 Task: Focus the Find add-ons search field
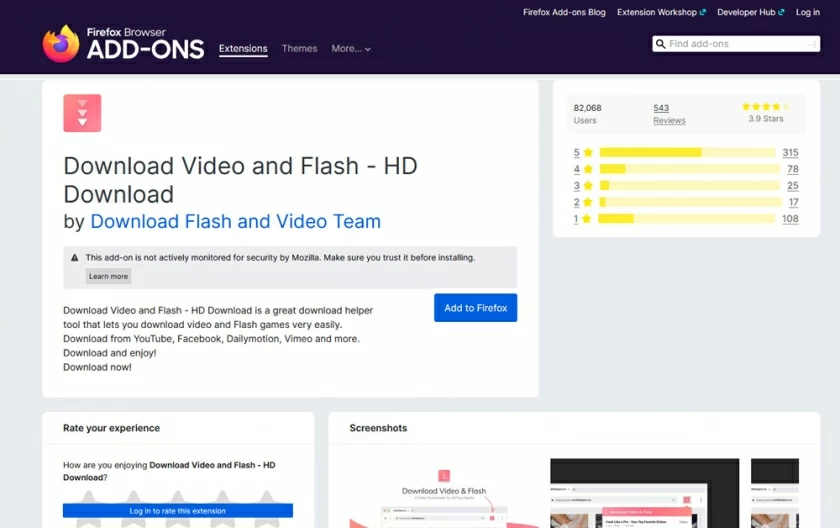(737, 44)
